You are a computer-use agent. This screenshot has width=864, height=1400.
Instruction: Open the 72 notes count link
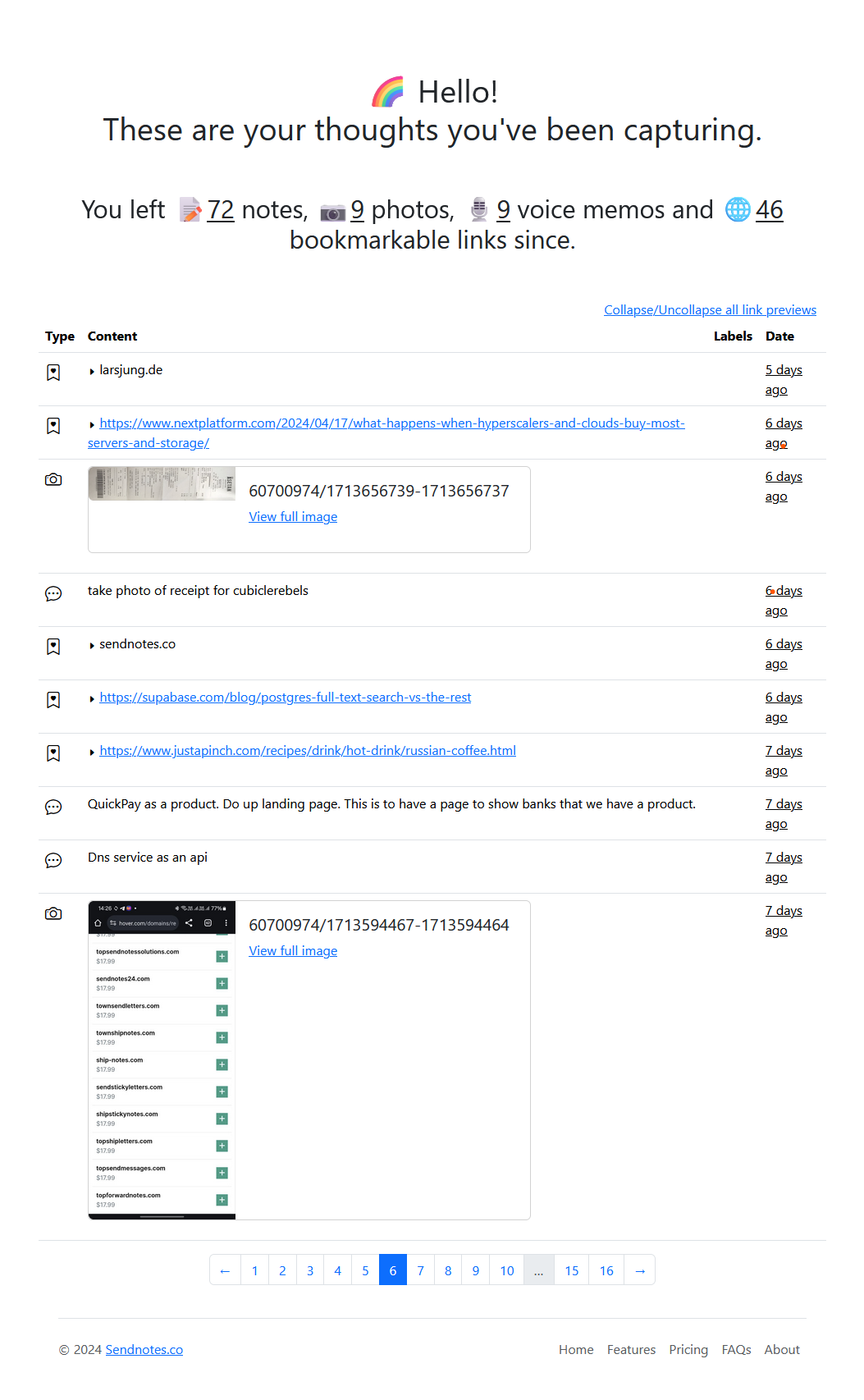[x=221, y=210]
